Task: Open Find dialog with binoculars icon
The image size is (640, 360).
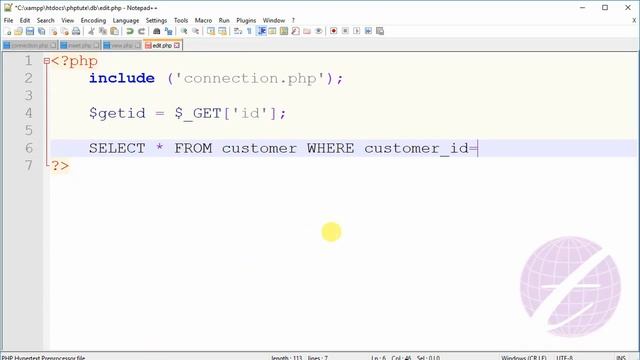Action: pos(156,31)
